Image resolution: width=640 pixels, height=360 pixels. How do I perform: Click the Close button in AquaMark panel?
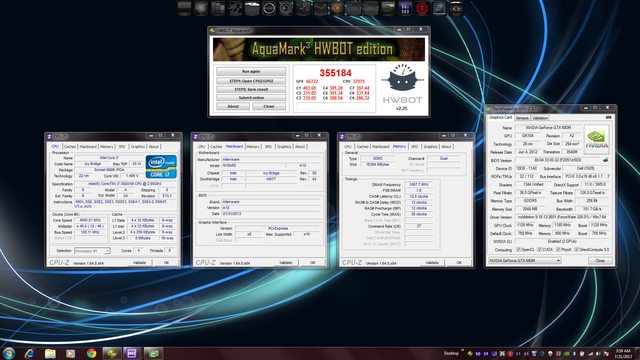point(269,107)
